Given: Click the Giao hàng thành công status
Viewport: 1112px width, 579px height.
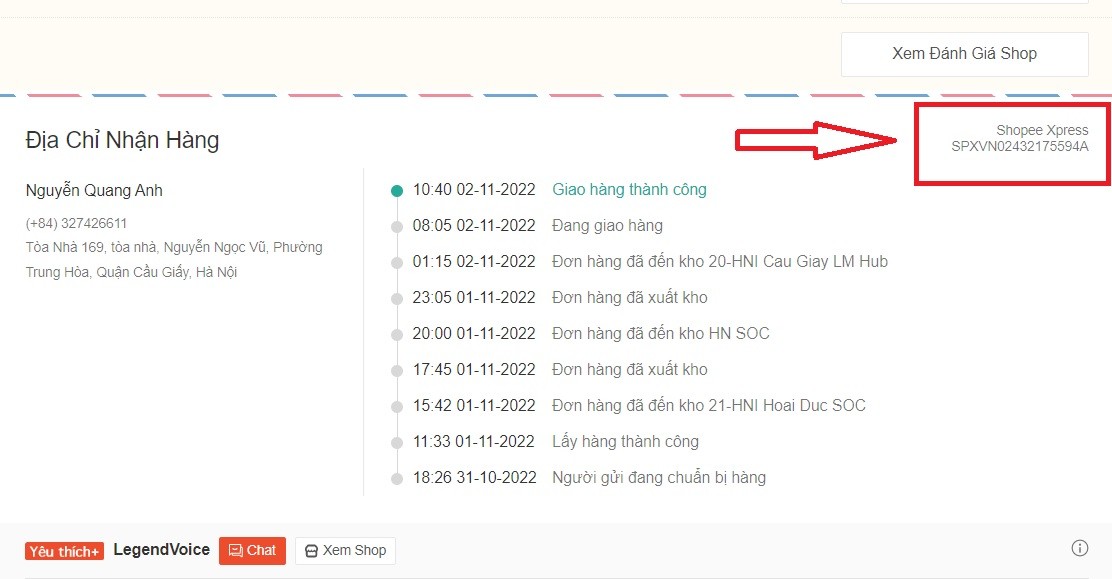Looking at the screenshot, I should pyautogui.click(x=629, y=189).
